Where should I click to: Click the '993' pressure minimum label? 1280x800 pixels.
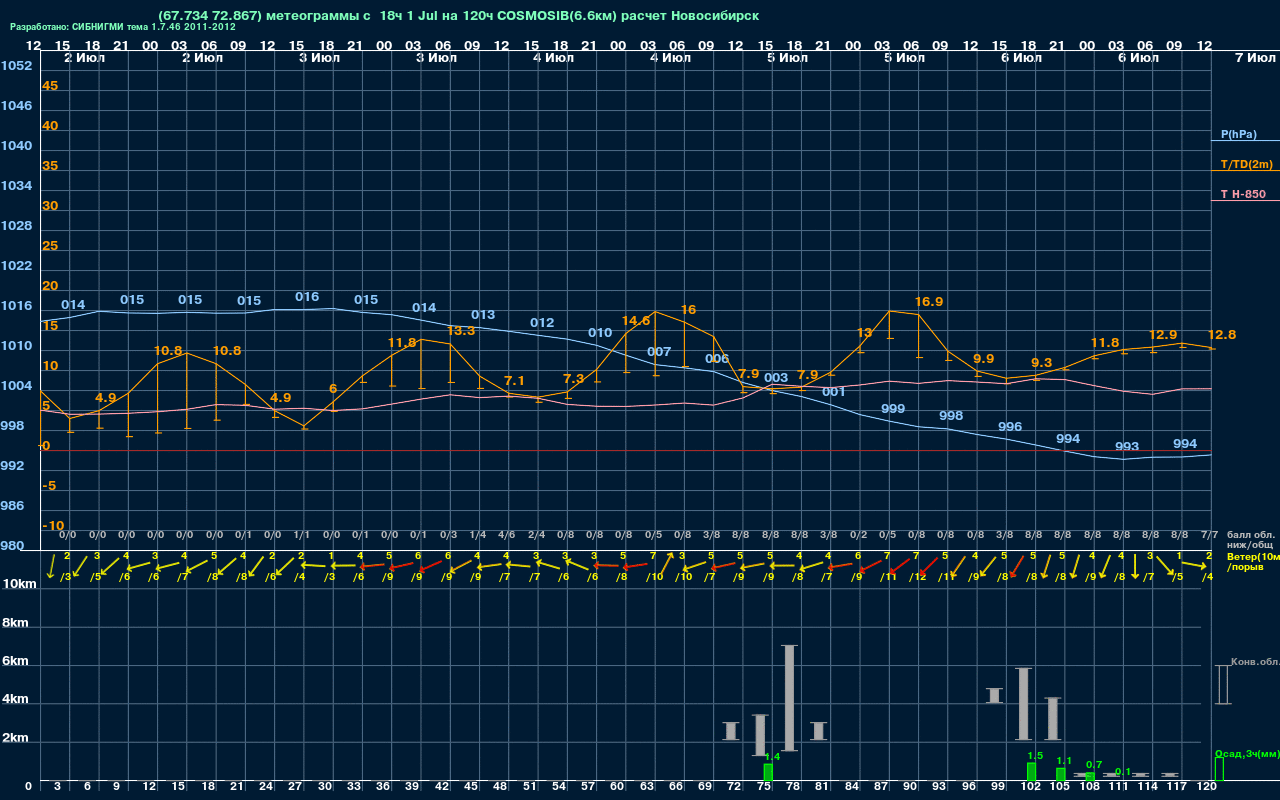[x=1127, y=447]
